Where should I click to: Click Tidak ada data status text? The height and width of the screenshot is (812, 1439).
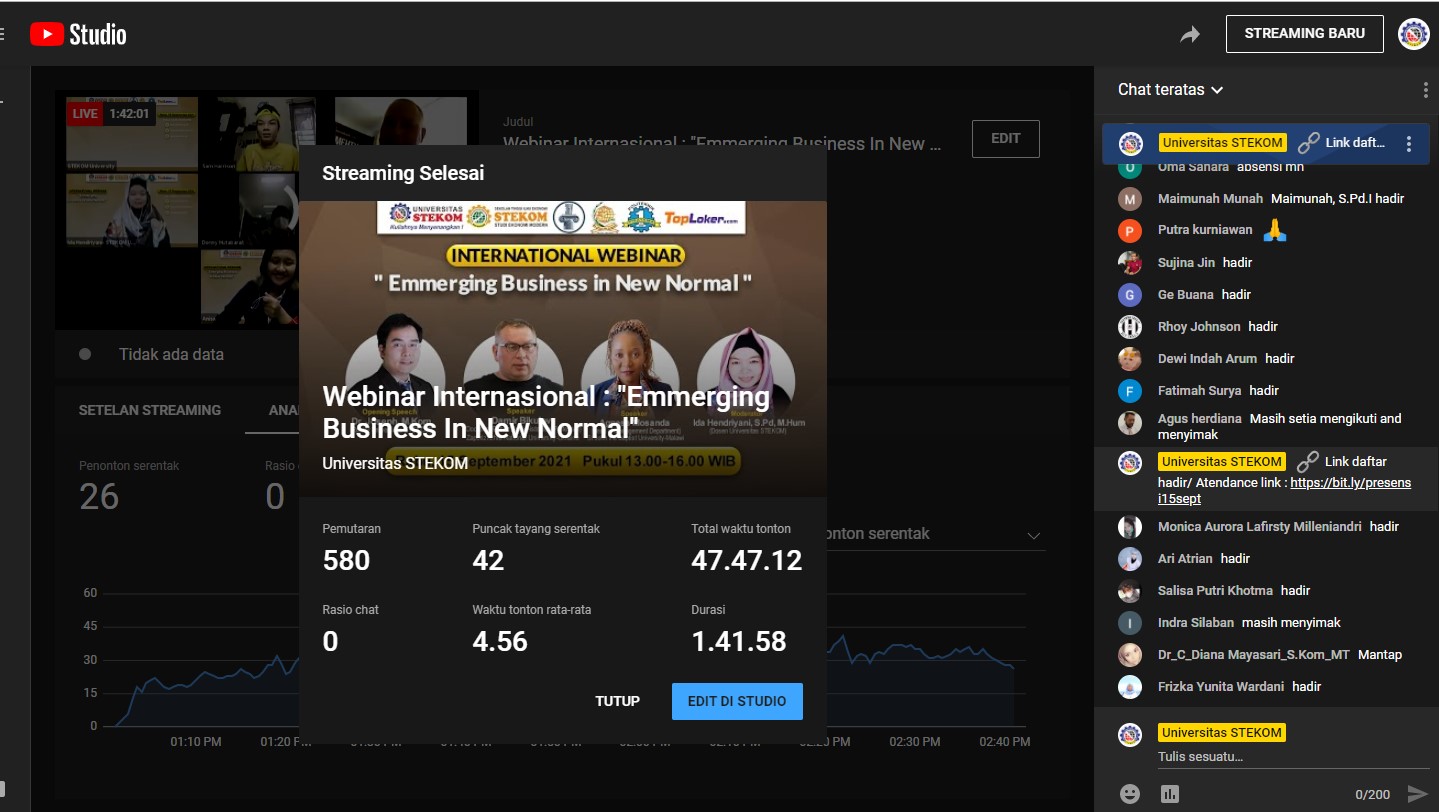pyautogui.click(x=171, y=354)
